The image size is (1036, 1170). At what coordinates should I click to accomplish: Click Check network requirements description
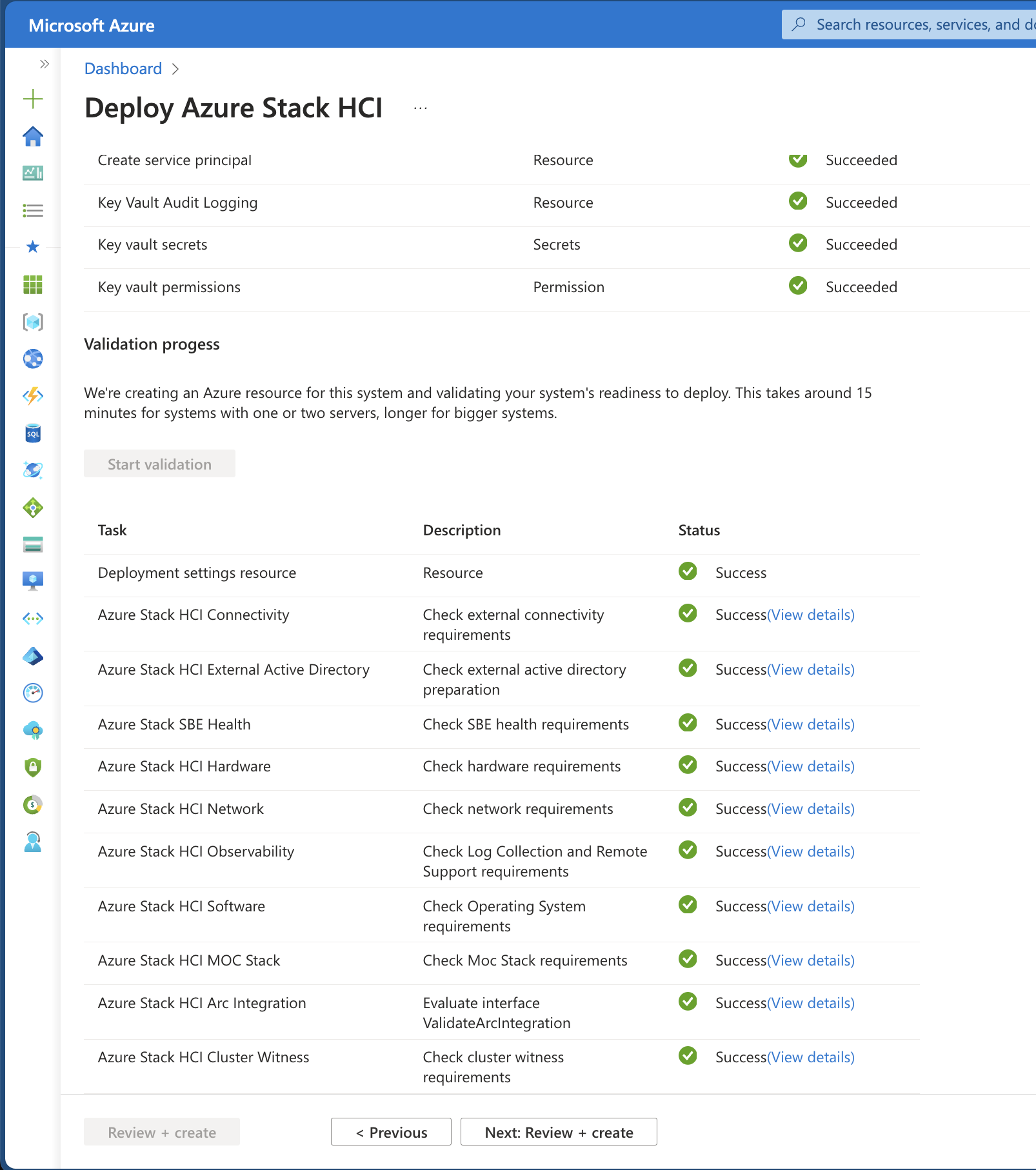518,809
